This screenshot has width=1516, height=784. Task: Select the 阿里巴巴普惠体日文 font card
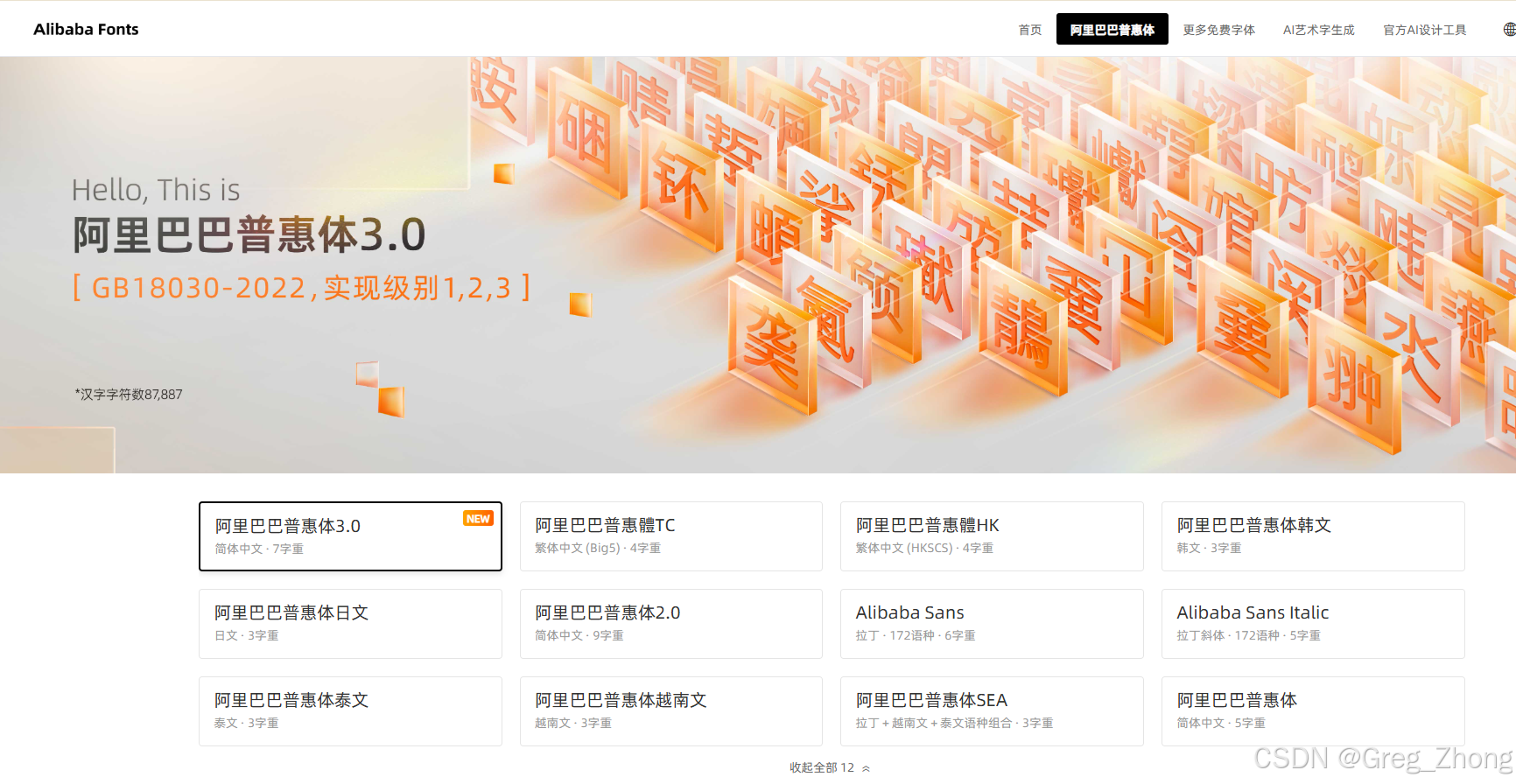click(350, 624)
